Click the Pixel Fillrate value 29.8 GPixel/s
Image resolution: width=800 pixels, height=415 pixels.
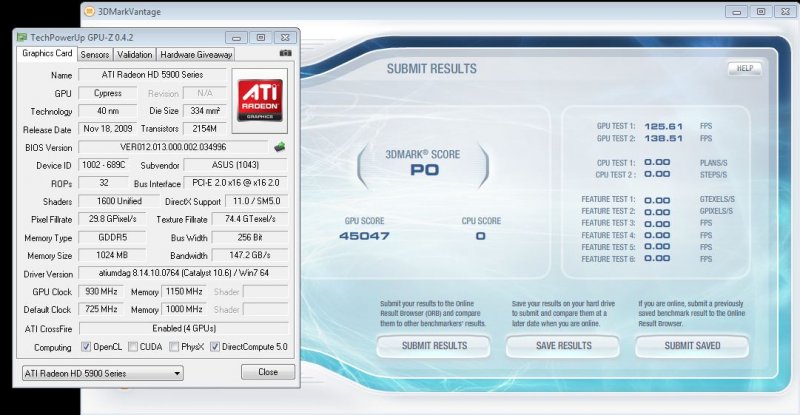(112, 219)
